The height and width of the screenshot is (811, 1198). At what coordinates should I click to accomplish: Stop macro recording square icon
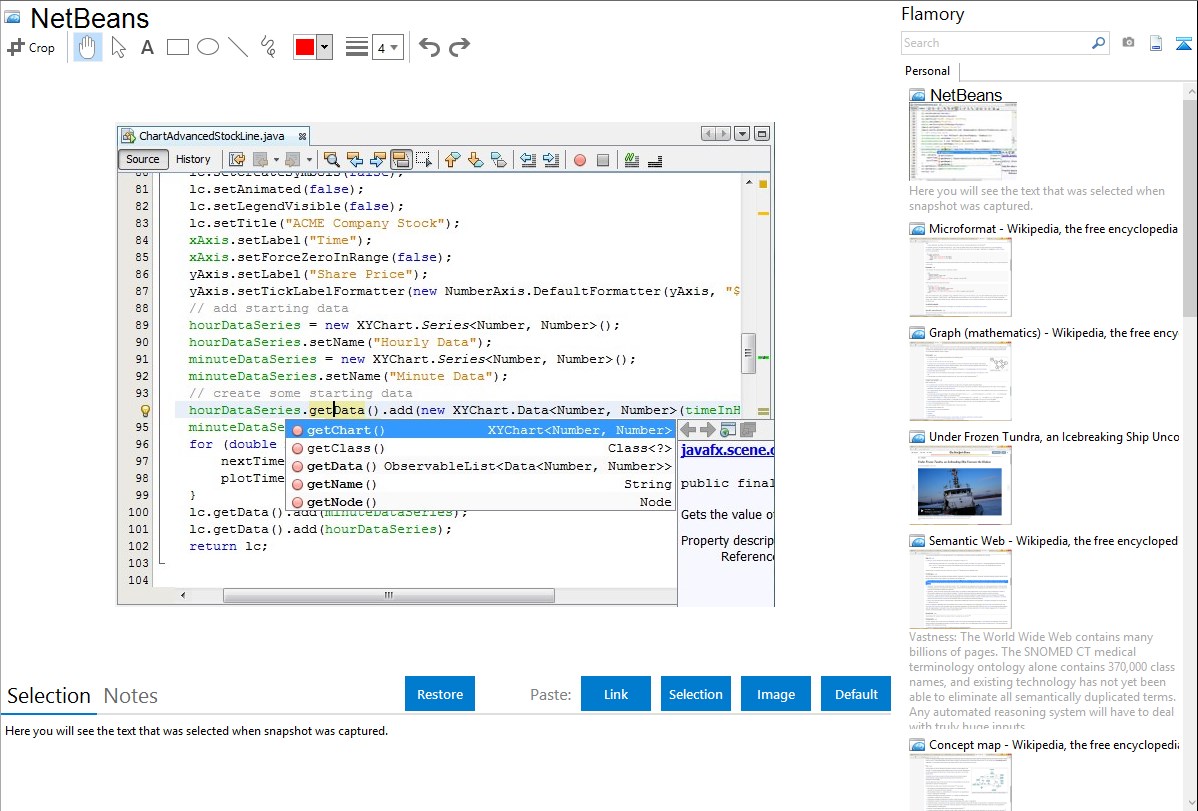pos(603,160)
